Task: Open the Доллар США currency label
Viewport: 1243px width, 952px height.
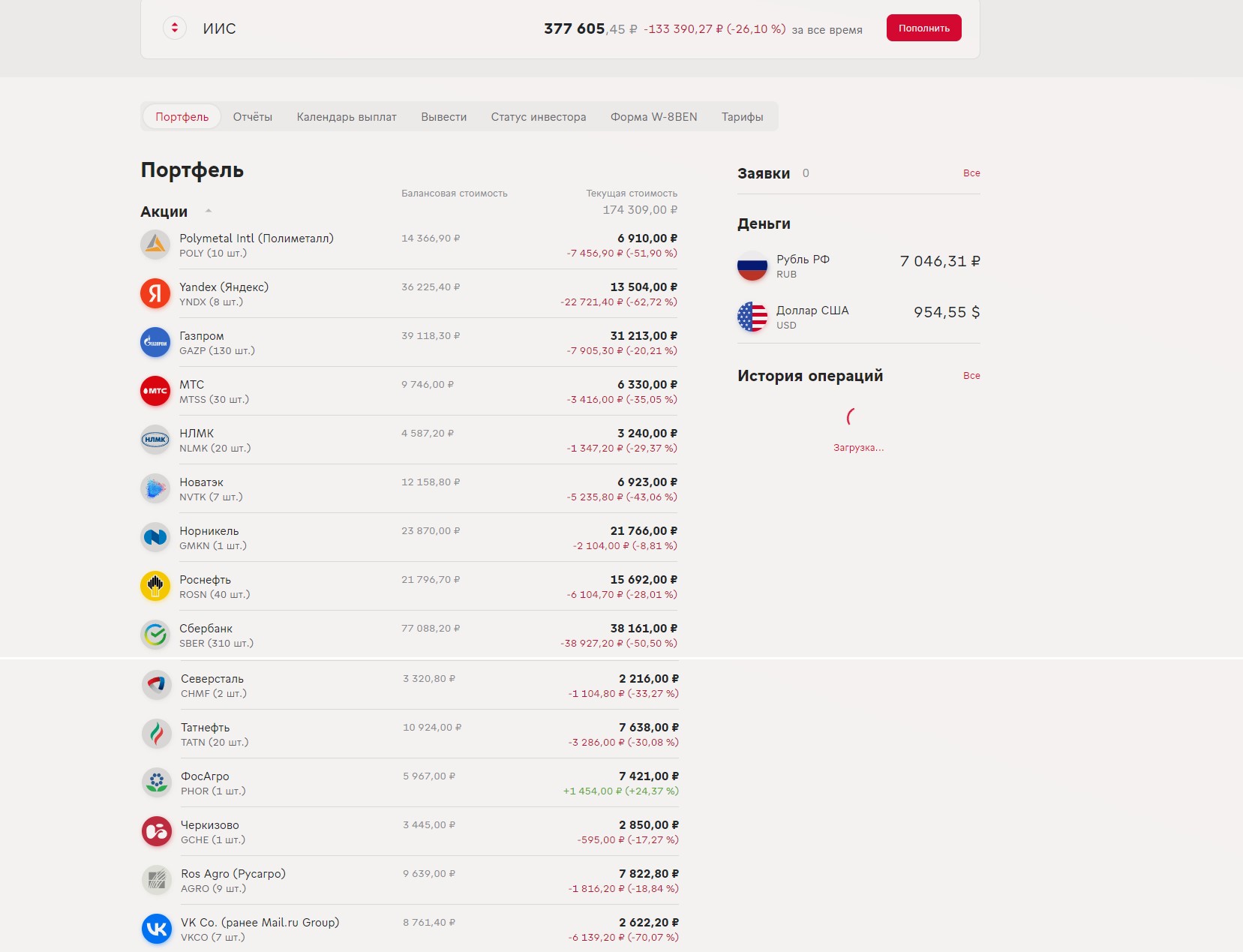Action: click(x=812, y=311)
